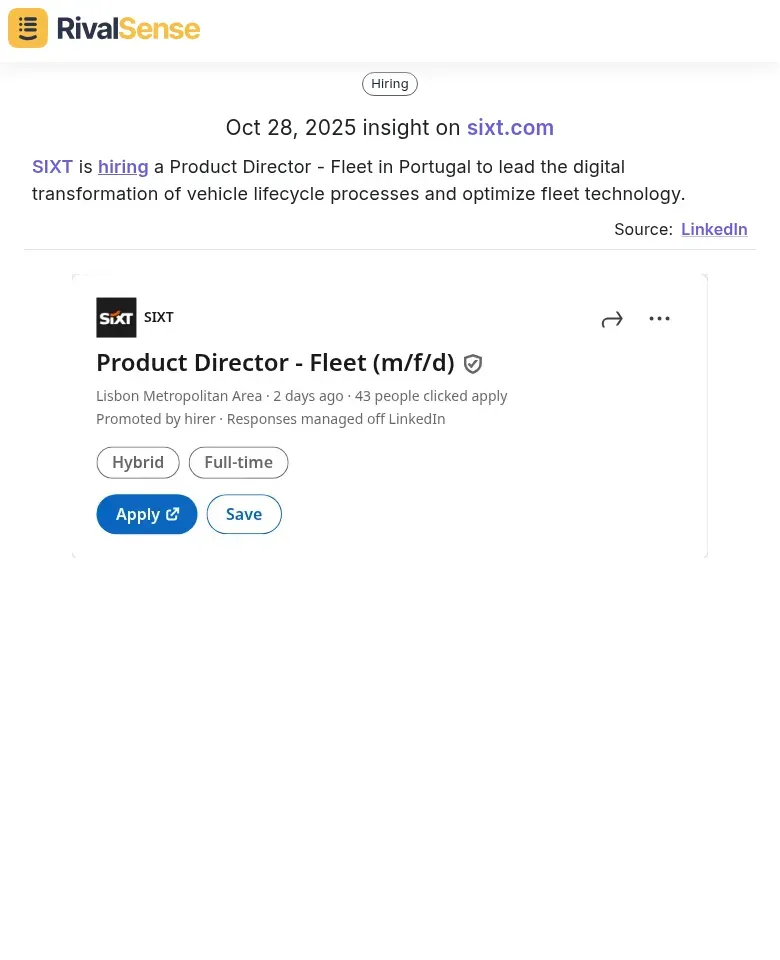The image size is (780, 960).
Task: Select the Hybrid work tag
Action: tap(138, 462)
